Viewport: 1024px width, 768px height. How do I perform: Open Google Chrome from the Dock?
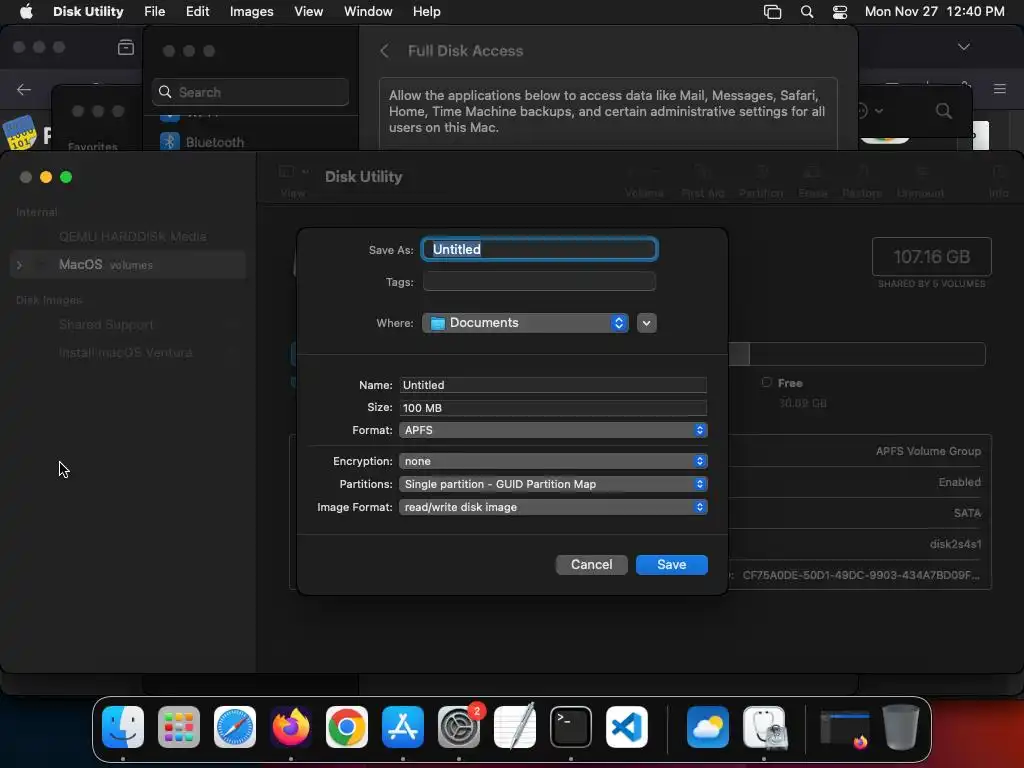347,727
